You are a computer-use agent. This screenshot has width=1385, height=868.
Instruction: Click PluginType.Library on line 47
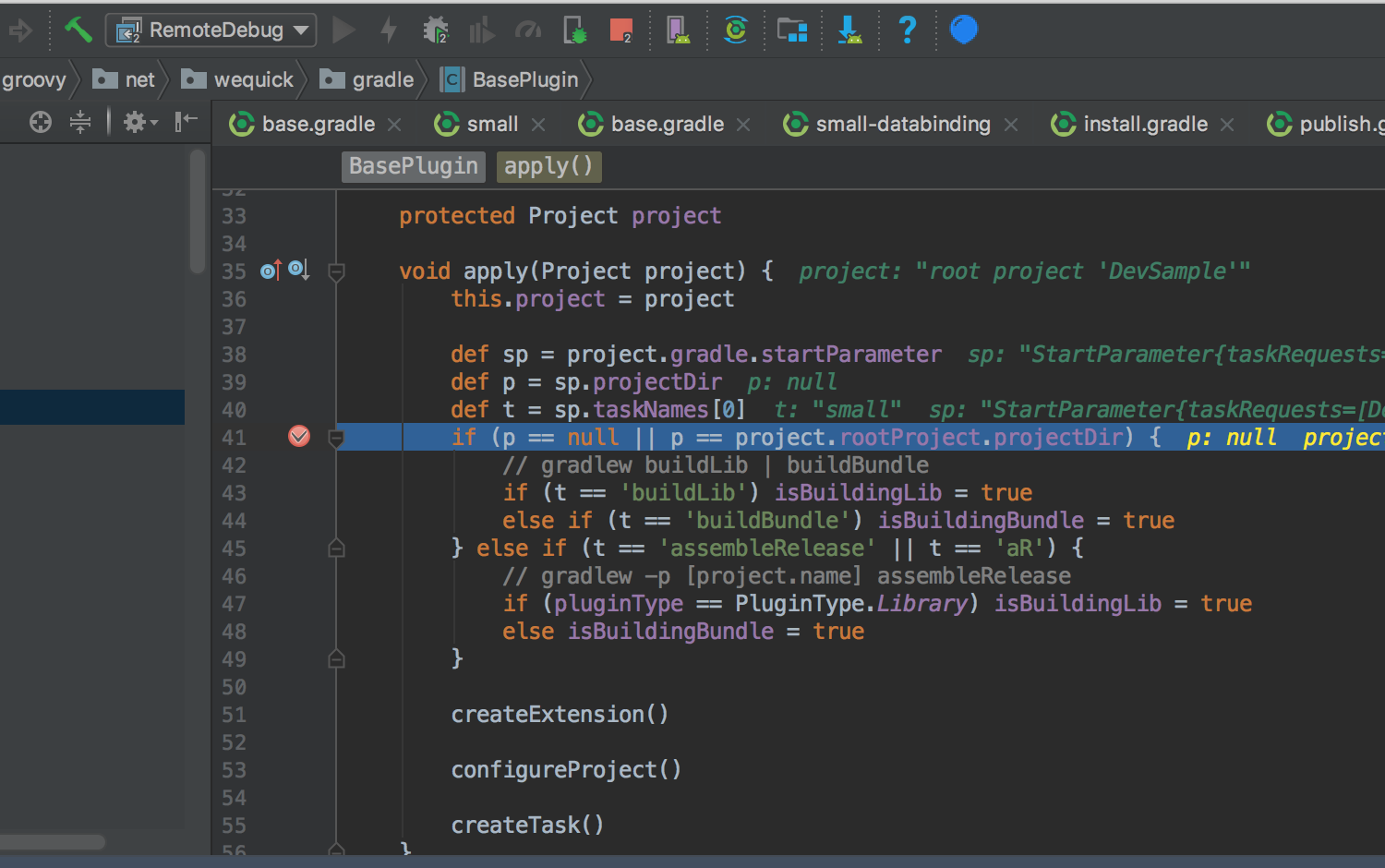tap(851, 604)
